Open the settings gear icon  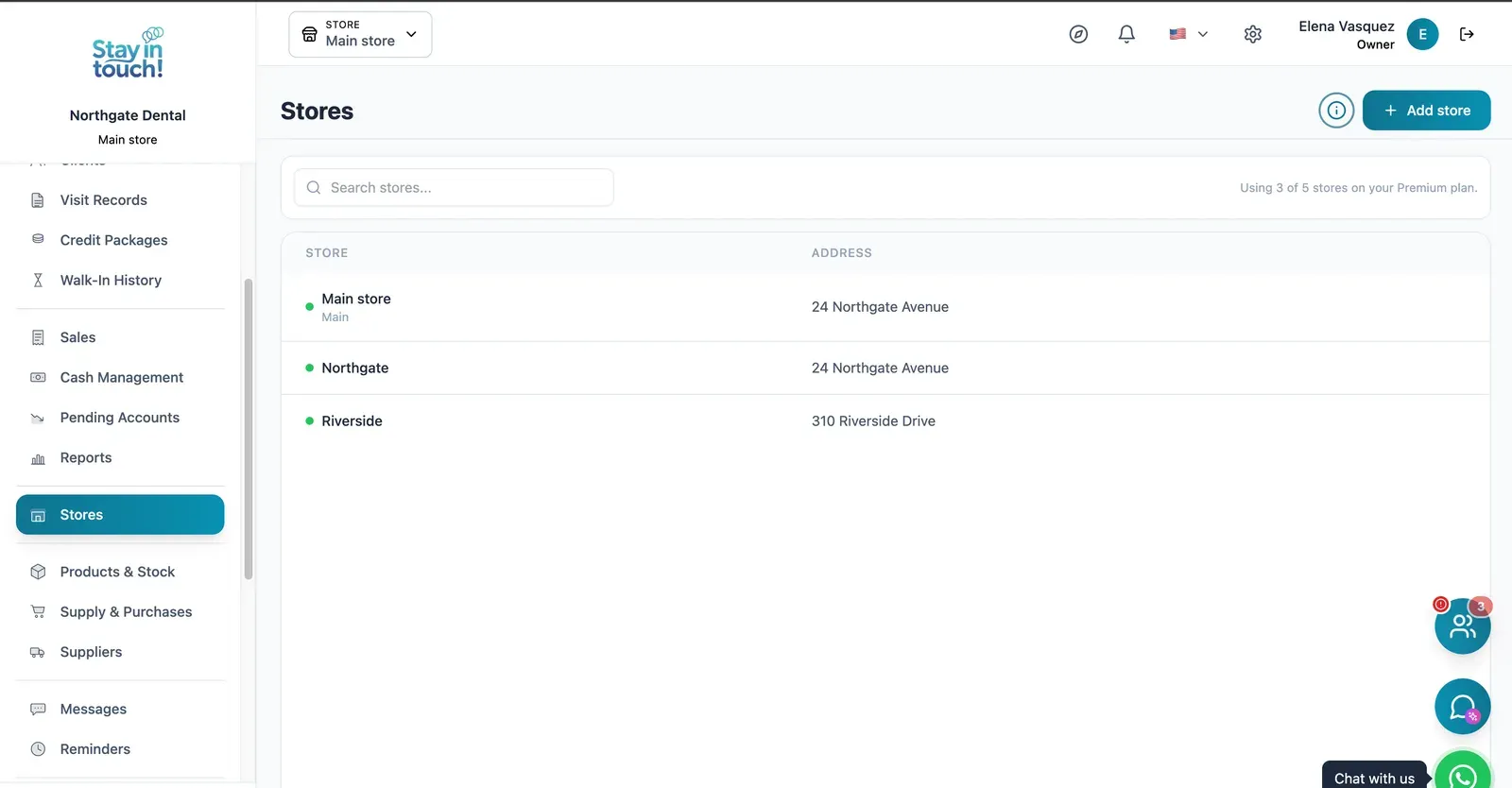point(1253,34)
